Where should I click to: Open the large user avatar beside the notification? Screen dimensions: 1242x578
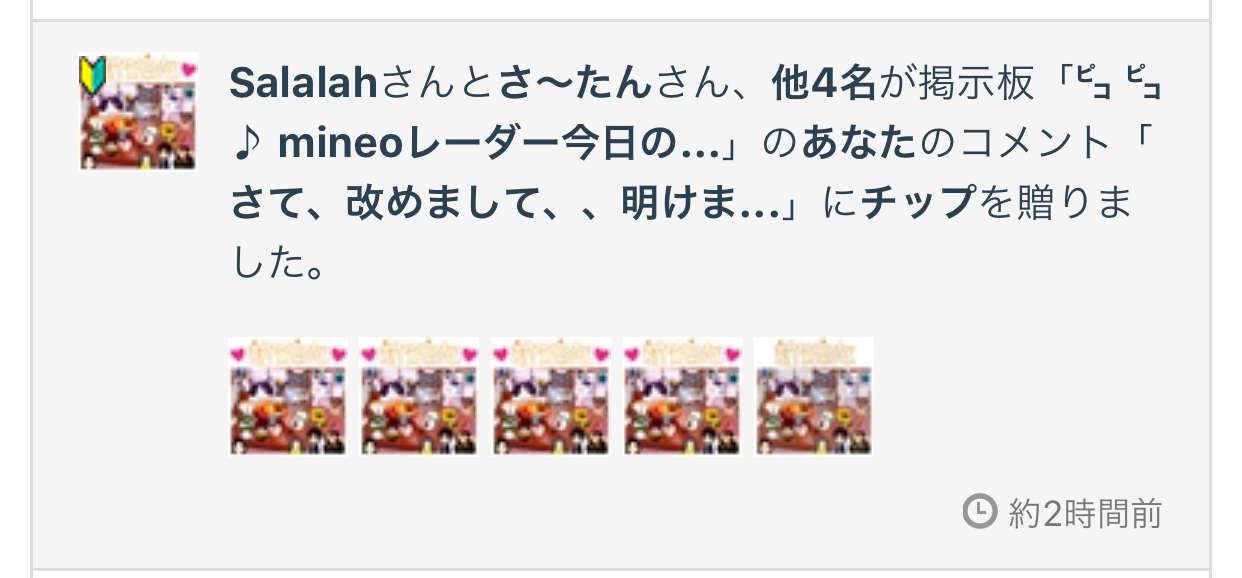tap(138, 111)
